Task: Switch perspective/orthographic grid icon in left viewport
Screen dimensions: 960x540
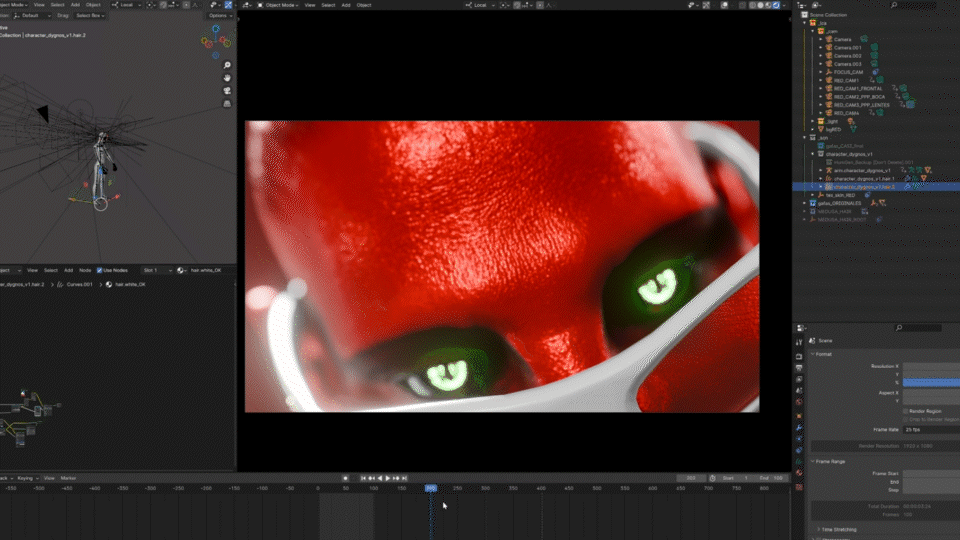Action: [x=227, y=103]
